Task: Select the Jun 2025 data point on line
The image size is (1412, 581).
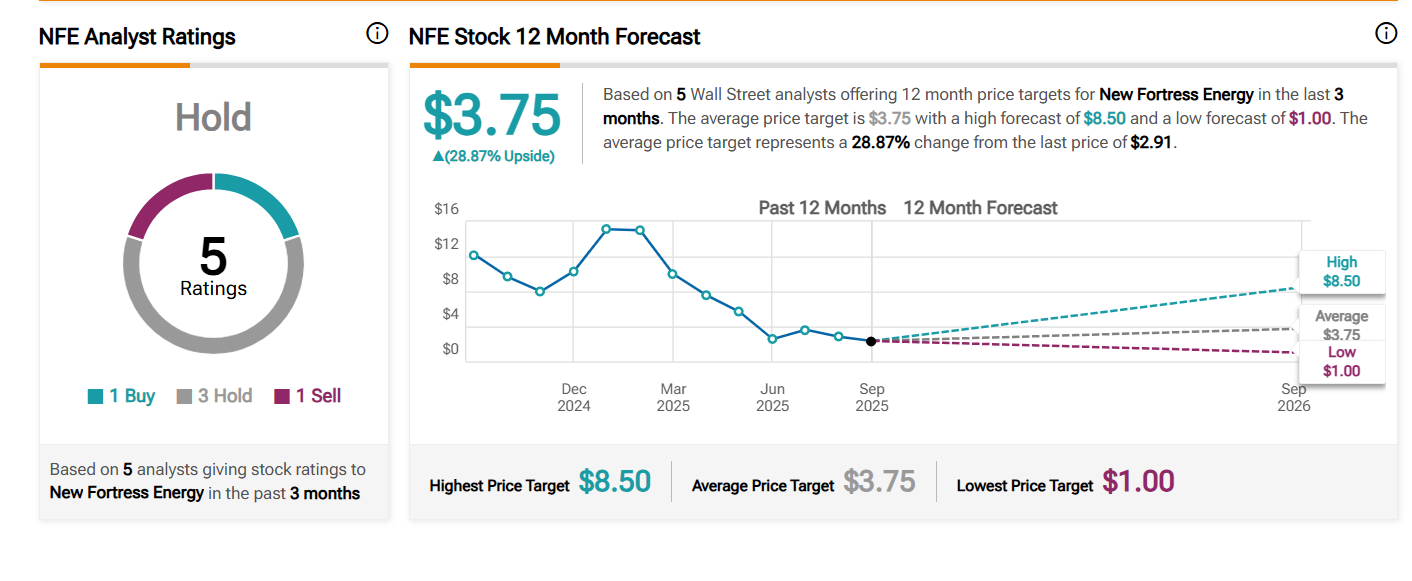Action: point(772,339)
